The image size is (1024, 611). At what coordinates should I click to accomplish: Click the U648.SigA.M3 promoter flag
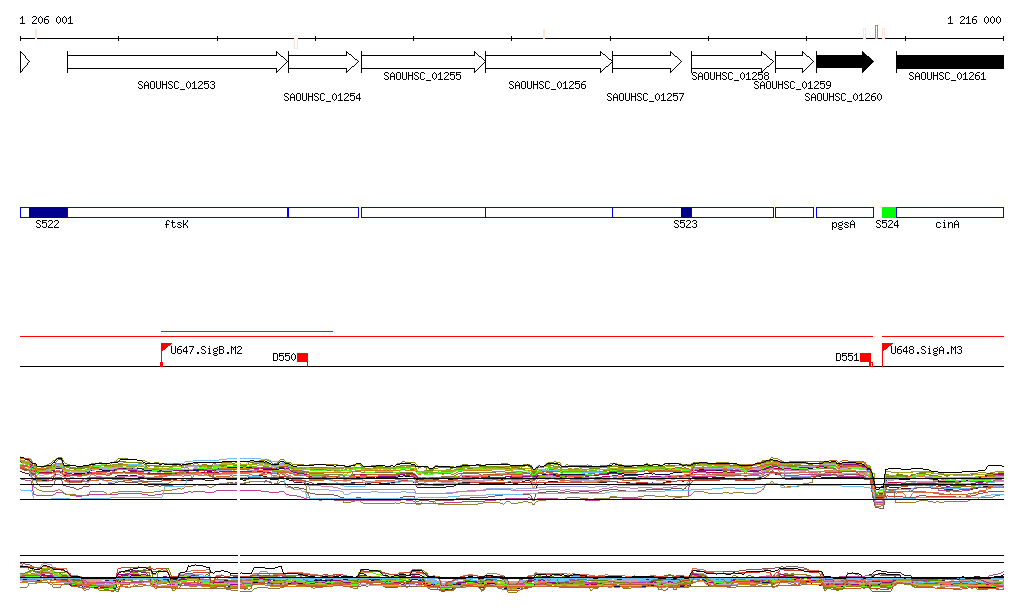(x=886, y=352)
